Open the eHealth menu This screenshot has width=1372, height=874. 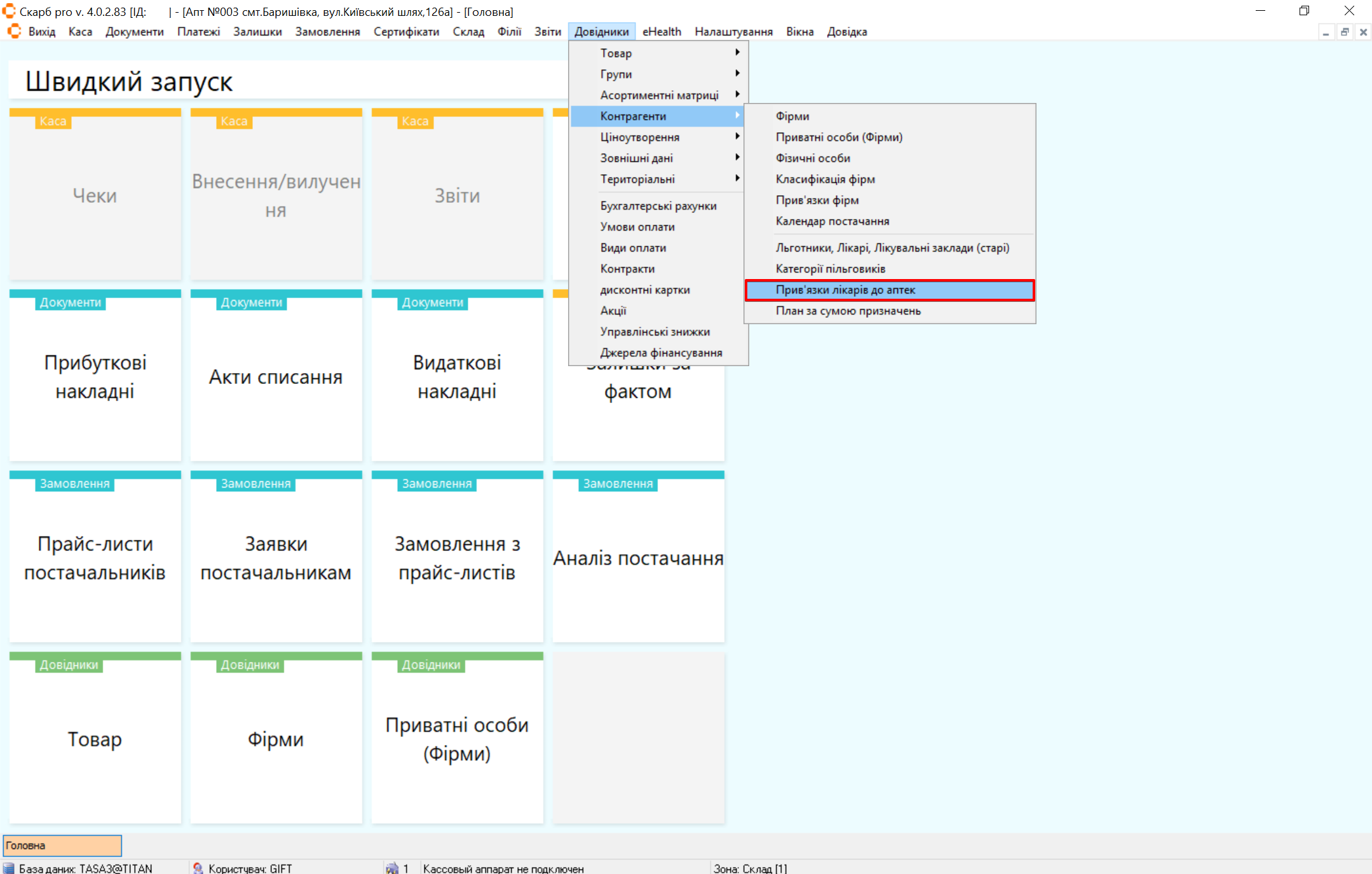pyautogui.click(x=661, y=32)
